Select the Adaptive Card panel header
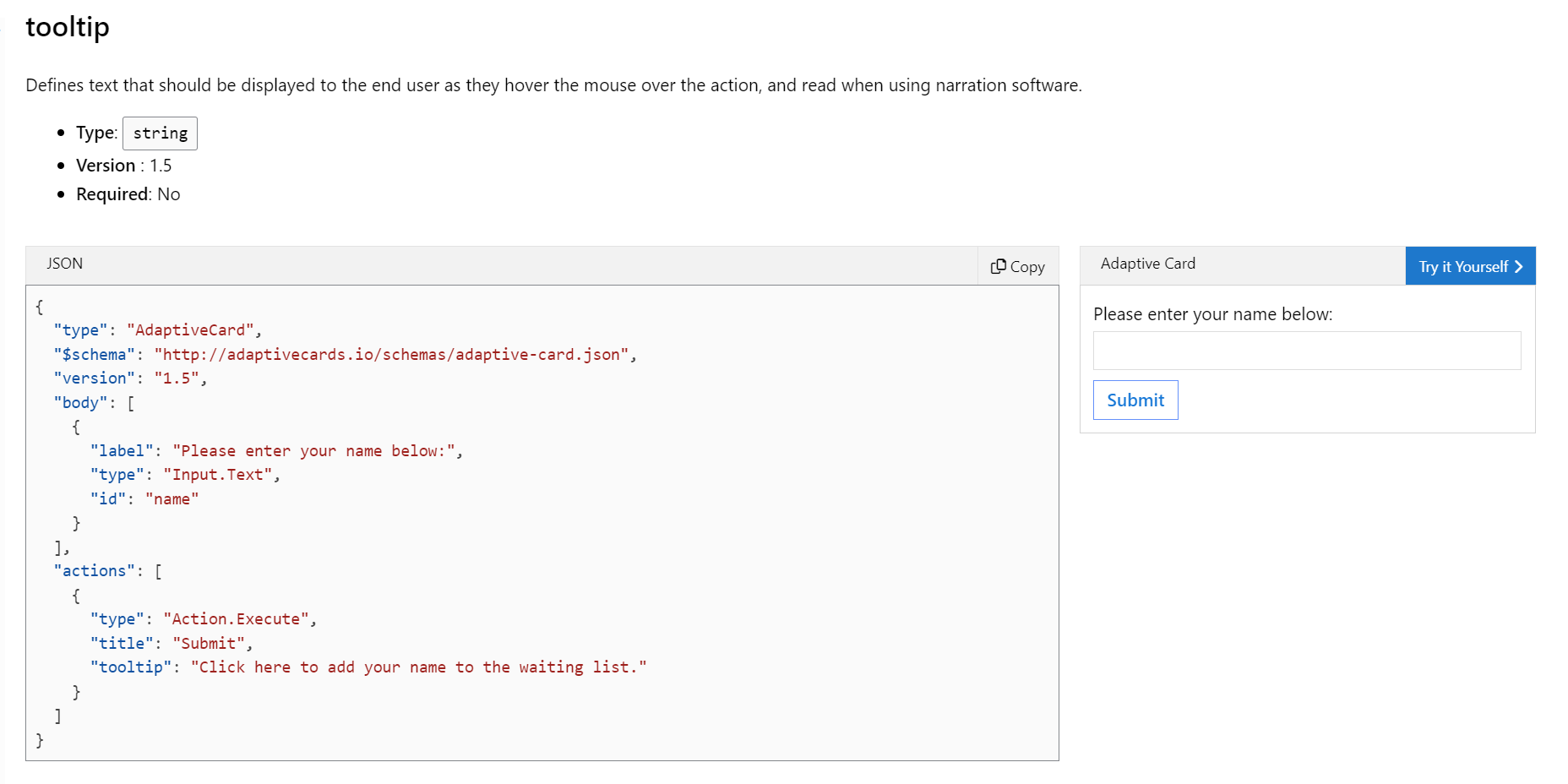This screenshot has height=784, width=1568. (1147, 264)
